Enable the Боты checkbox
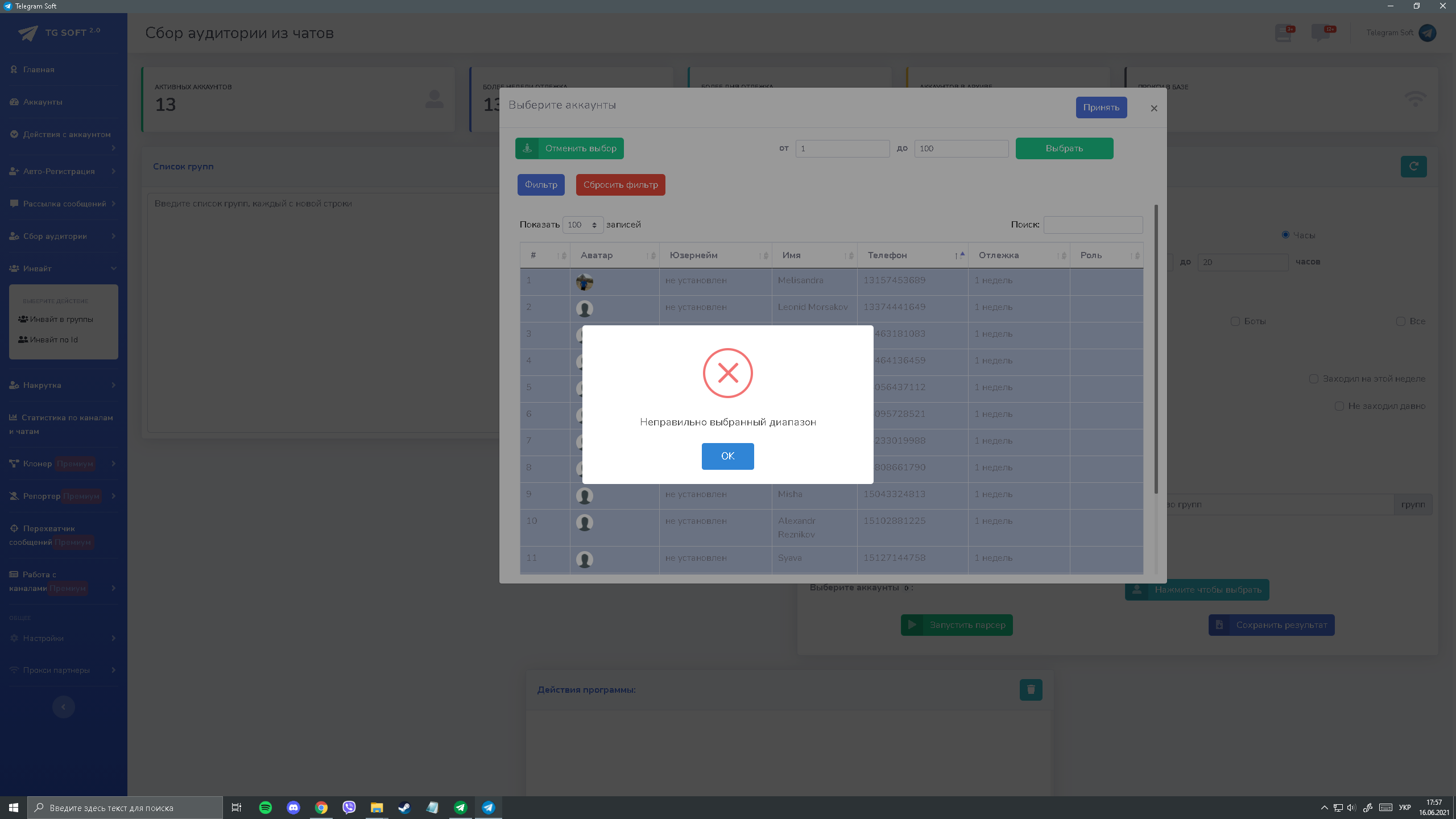Screen dimensions: 1456x819 tap(1235, 321)
